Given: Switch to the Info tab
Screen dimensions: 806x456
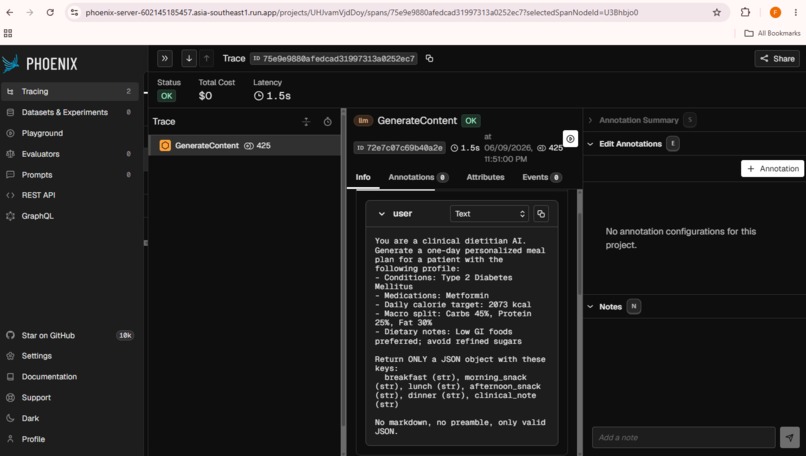Looking at the screenshot, I should [363, 177].
